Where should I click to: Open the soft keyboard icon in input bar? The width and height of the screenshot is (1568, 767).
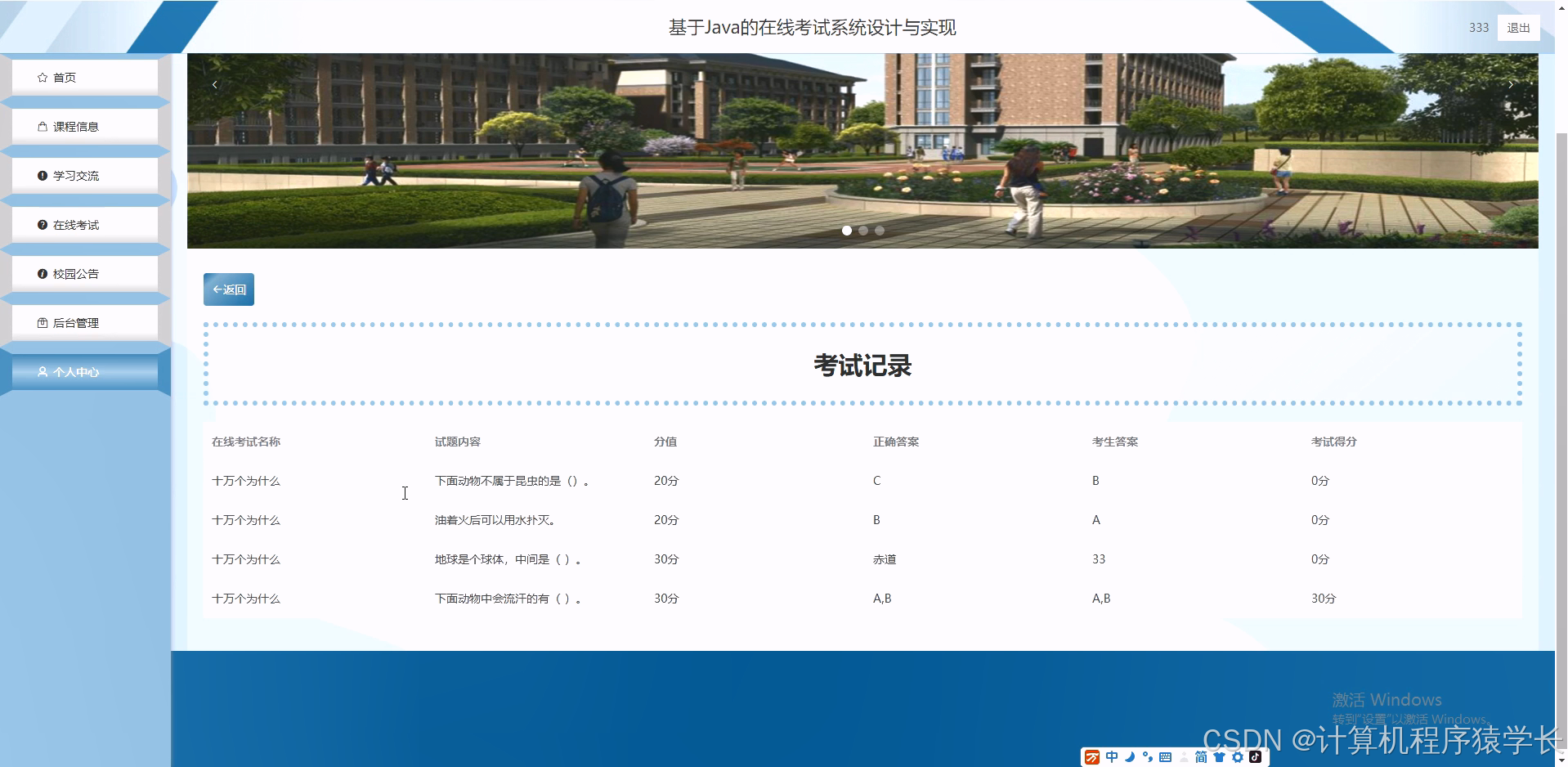(x=1165, y=757)
